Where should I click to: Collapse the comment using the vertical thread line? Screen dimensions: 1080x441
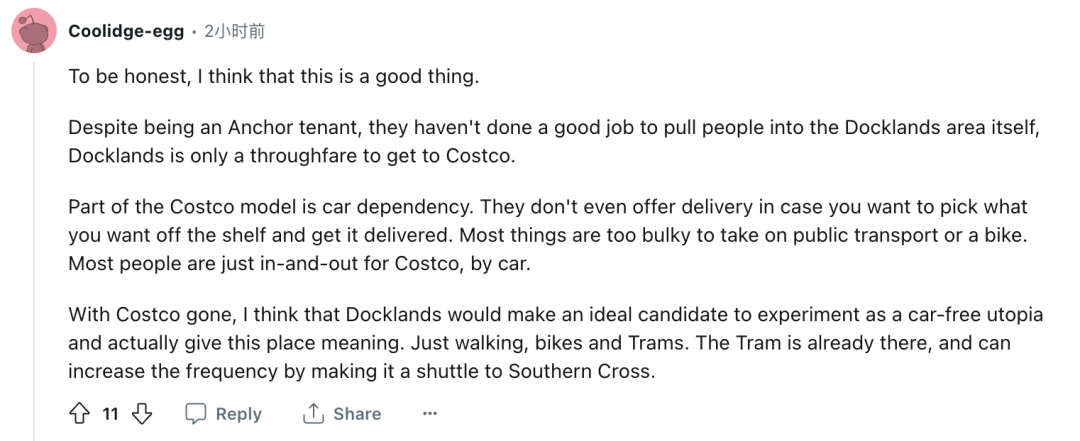(34, 248)
